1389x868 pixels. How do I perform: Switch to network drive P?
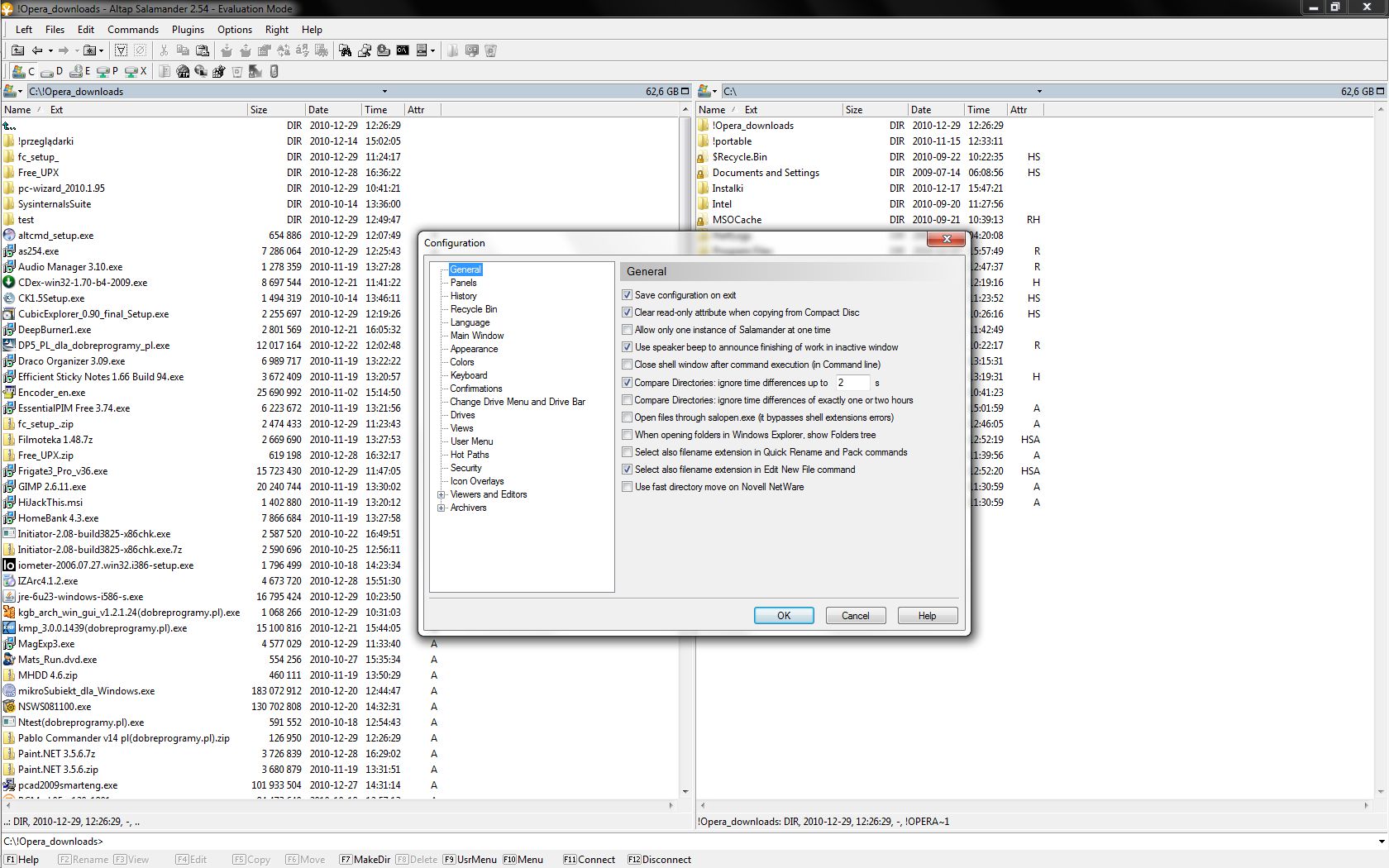(x=107, y=71)
